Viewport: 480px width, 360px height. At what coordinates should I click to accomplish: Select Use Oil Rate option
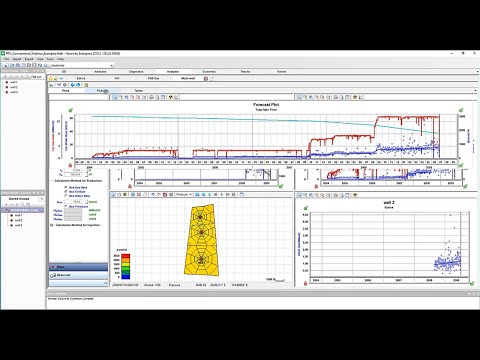[x=75, y=192]
